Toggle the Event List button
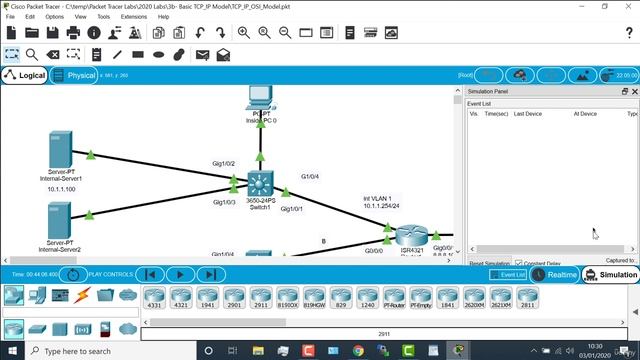This screenshot has height=360, width=640. coord(508,275)
